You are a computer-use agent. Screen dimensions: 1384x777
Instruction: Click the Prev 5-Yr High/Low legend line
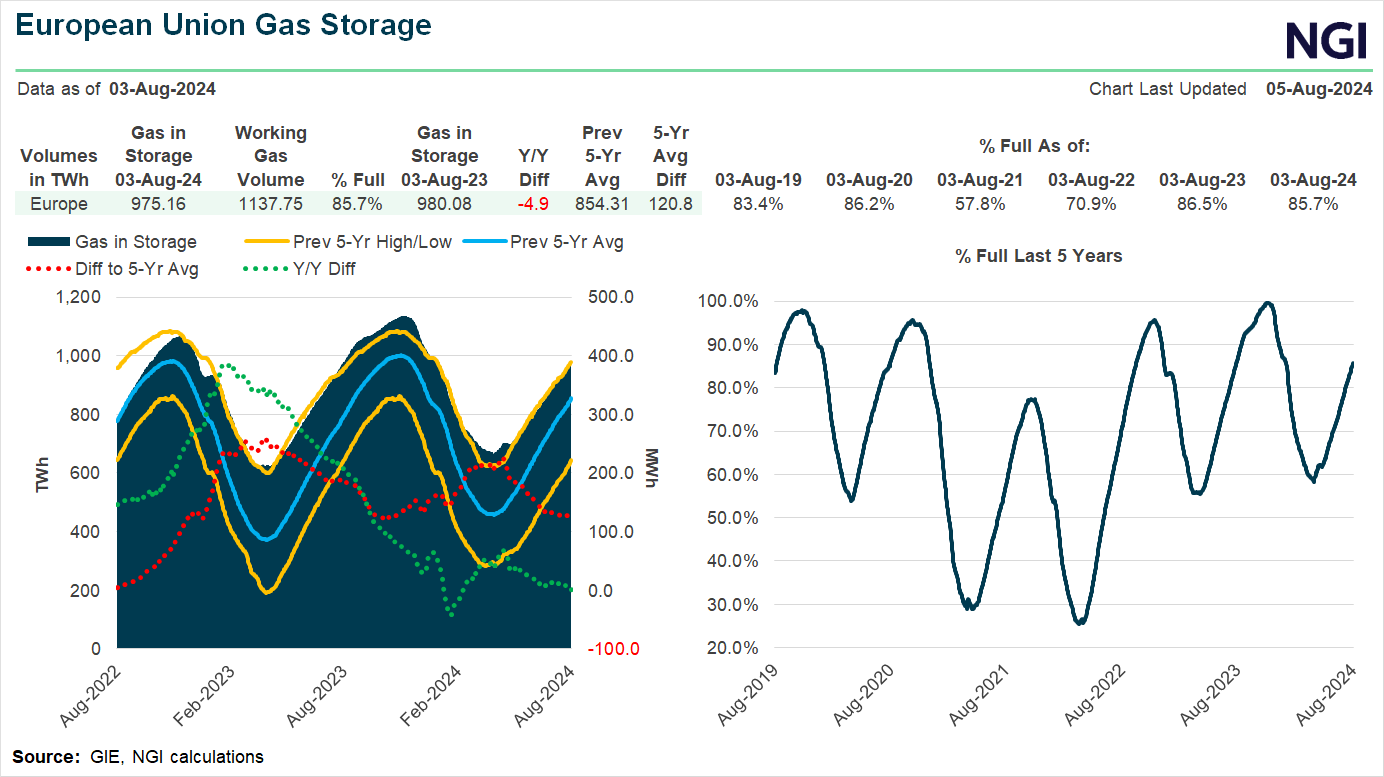pyautogui.click(x=265, y=242)
